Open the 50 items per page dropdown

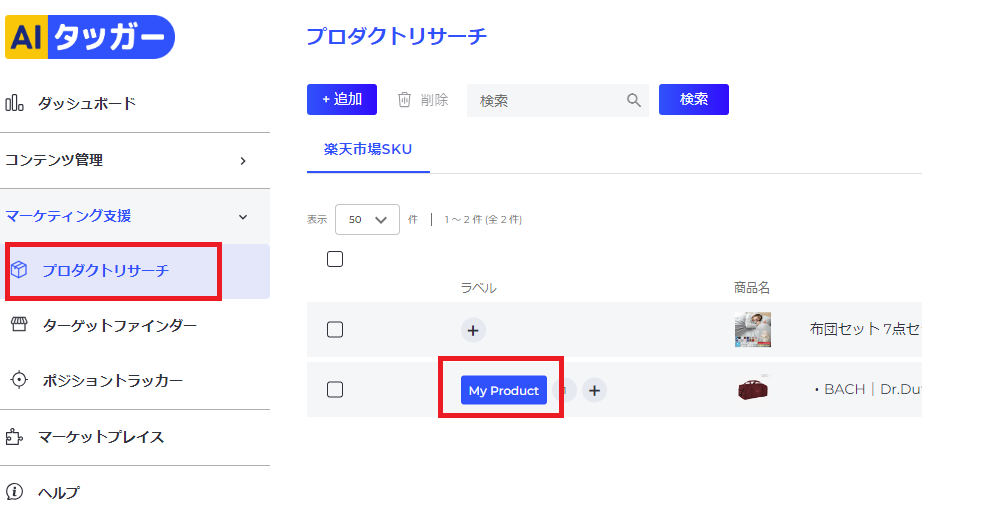[x=367, y=219]
